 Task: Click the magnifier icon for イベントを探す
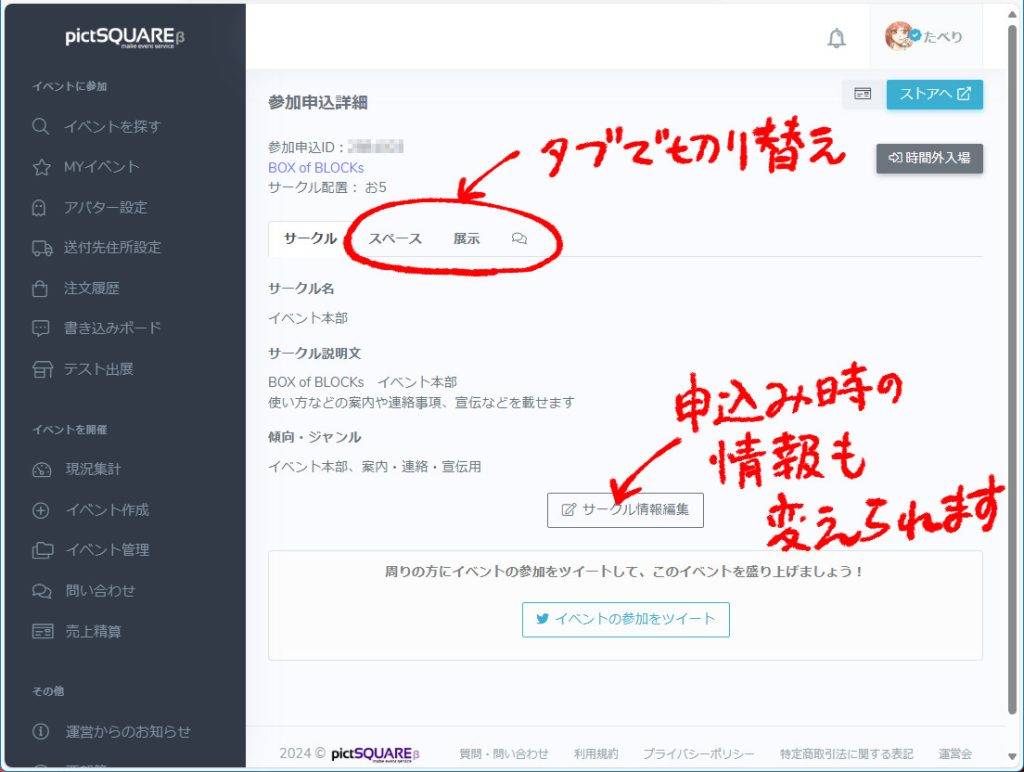coord(41,127)
